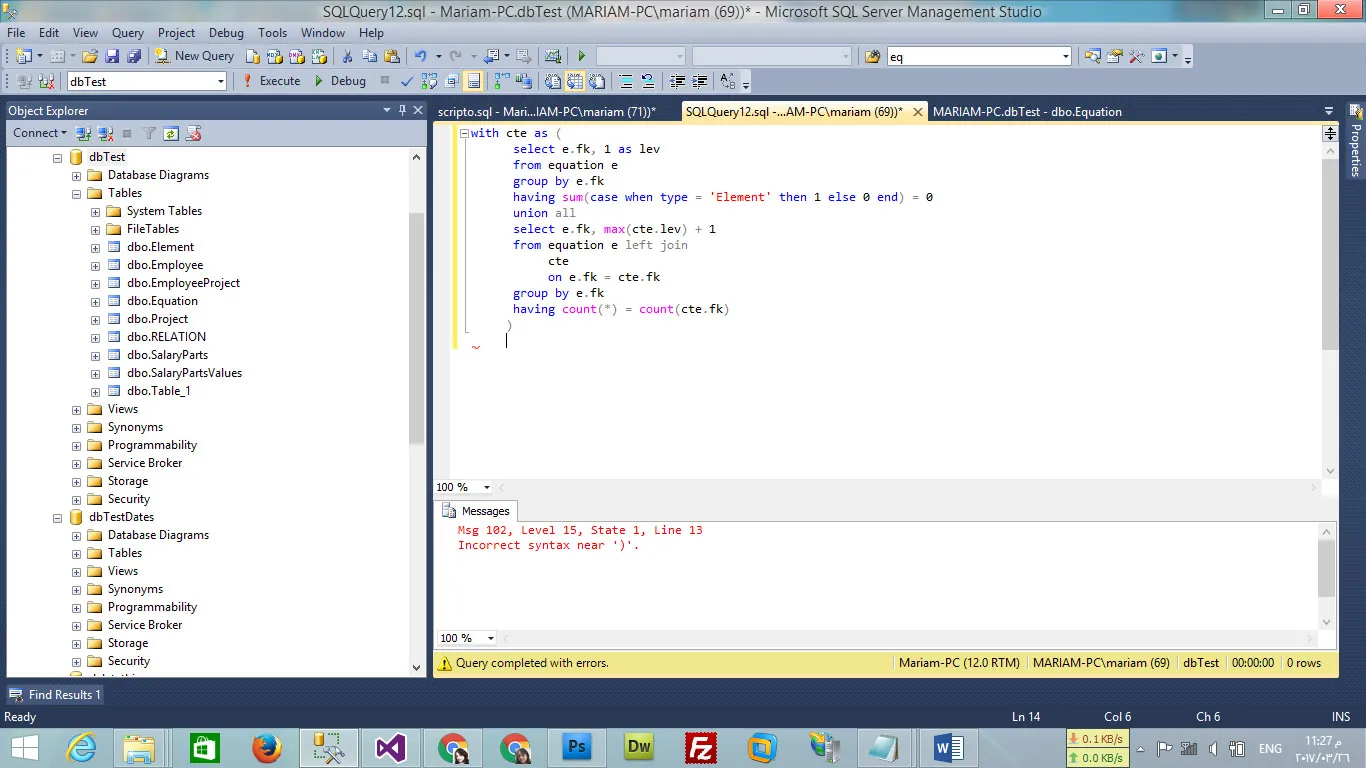Open Firefox from the taskbar

(266, 747)
